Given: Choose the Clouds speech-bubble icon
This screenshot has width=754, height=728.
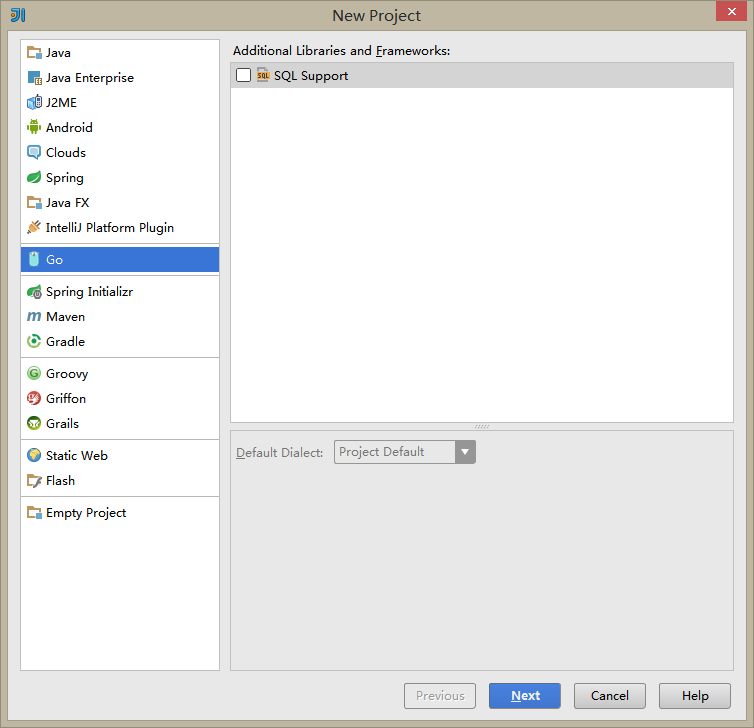Looking at the screenshot, I should (34, 152).
